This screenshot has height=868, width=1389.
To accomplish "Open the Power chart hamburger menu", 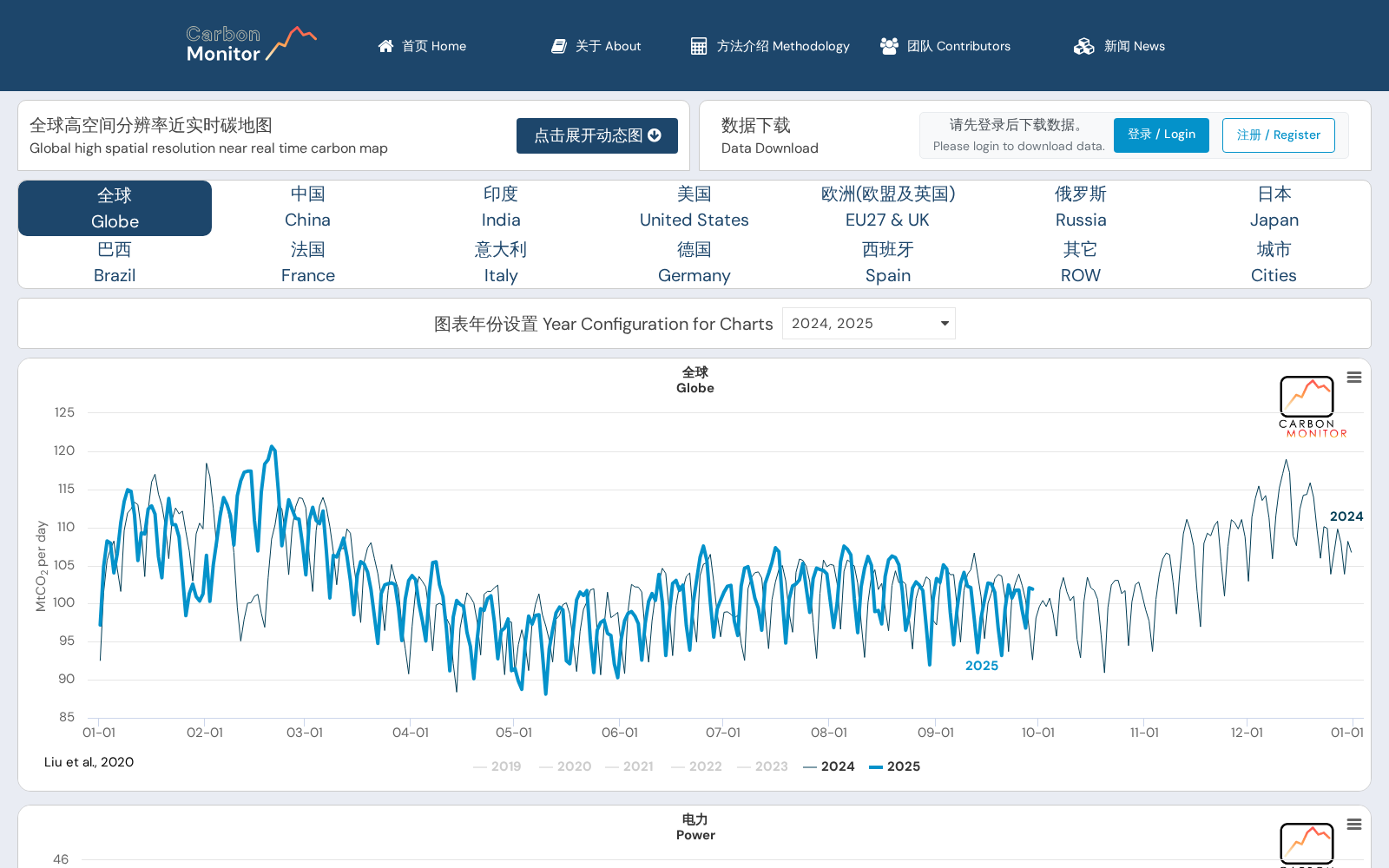I will click(x=1354, y=825).
